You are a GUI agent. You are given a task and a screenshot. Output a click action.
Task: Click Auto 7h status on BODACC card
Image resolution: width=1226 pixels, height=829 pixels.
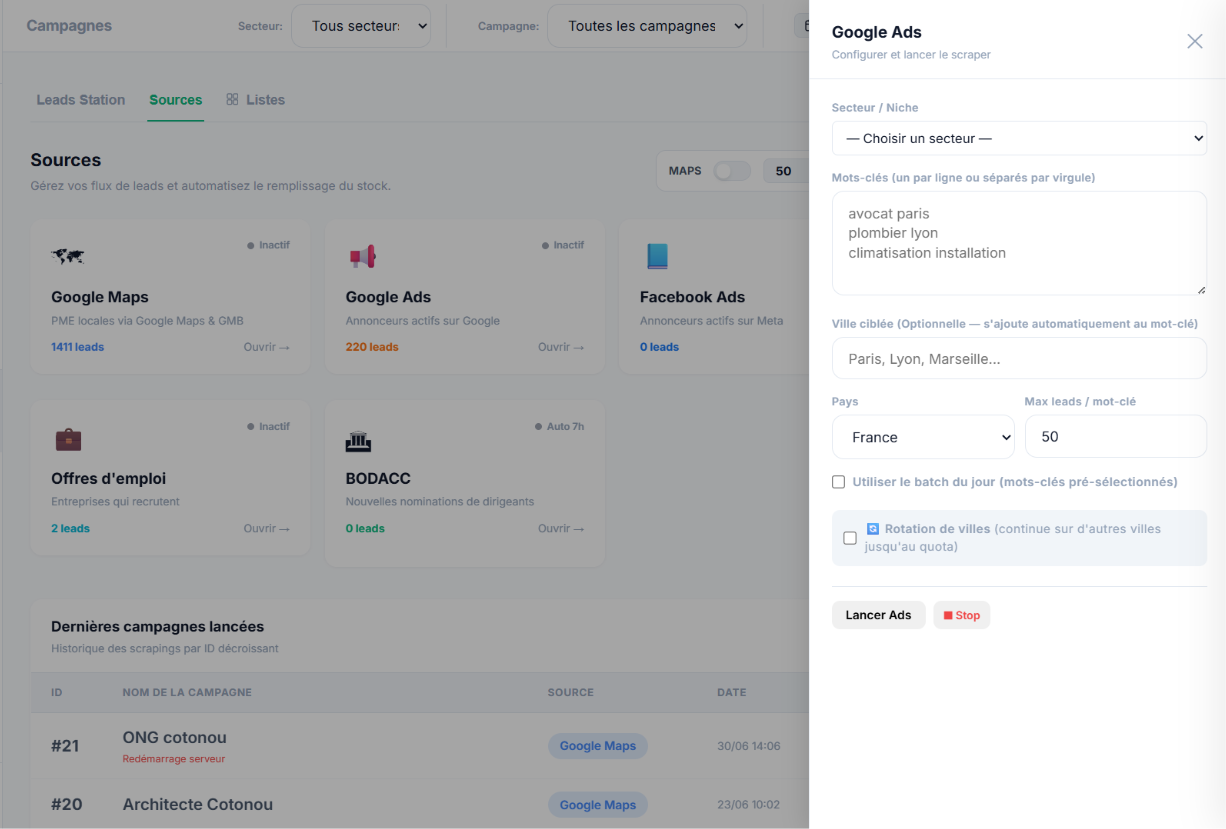click(560, 426)
